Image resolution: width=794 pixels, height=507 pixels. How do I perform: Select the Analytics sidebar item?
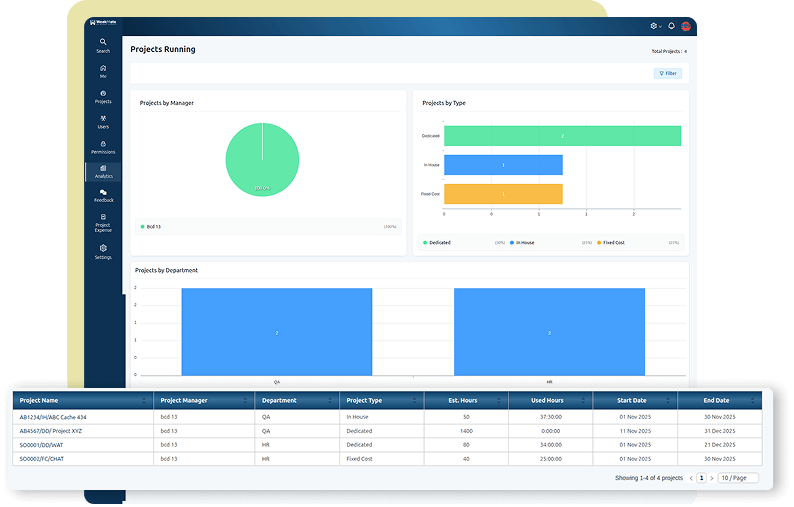click(103, 171)
